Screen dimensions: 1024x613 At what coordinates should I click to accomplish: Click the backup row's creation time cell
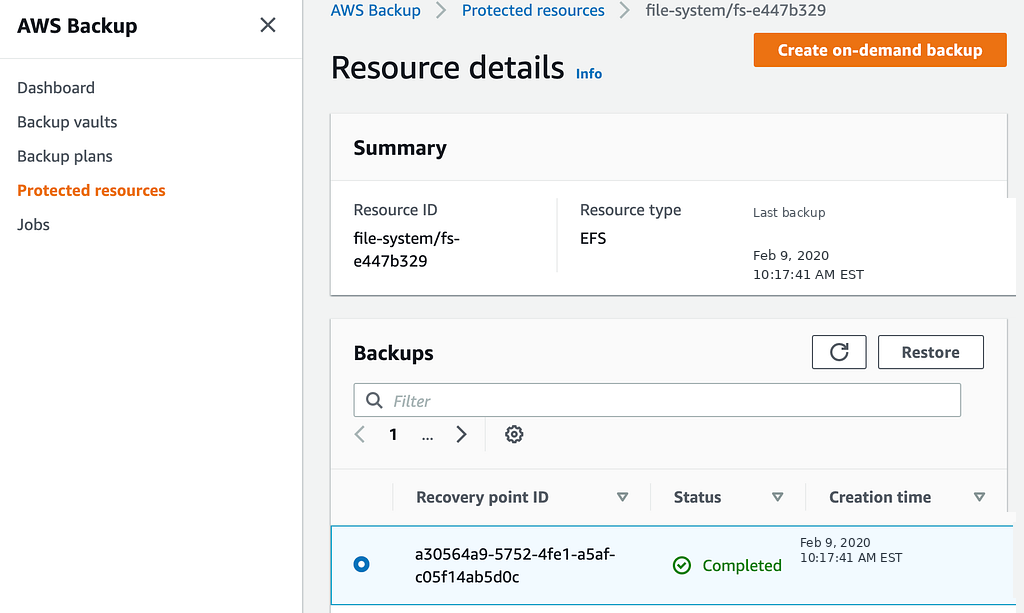[851, 550]
